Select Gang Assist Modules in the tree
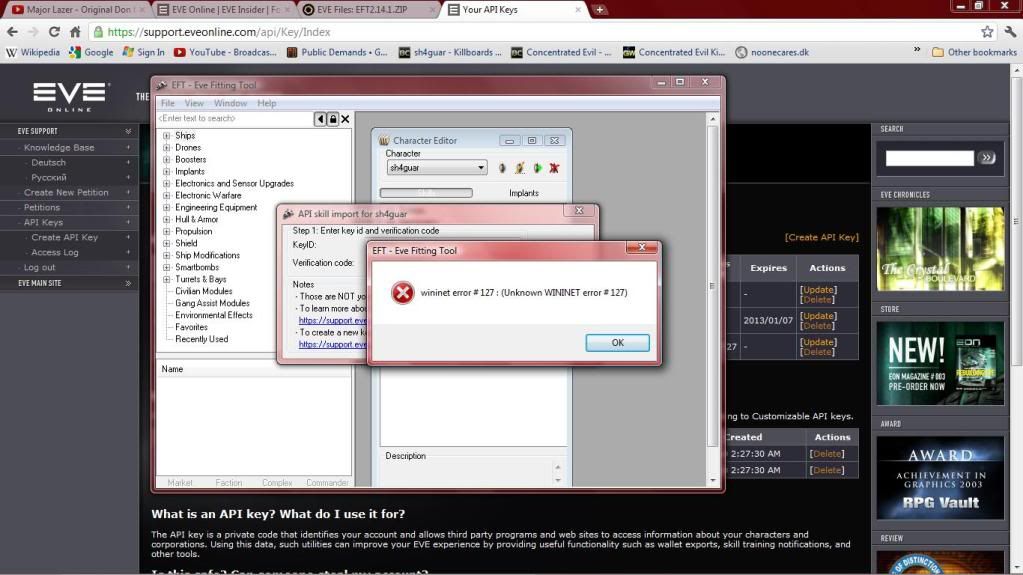1023x575 pixels. click(x=212, y=303)
